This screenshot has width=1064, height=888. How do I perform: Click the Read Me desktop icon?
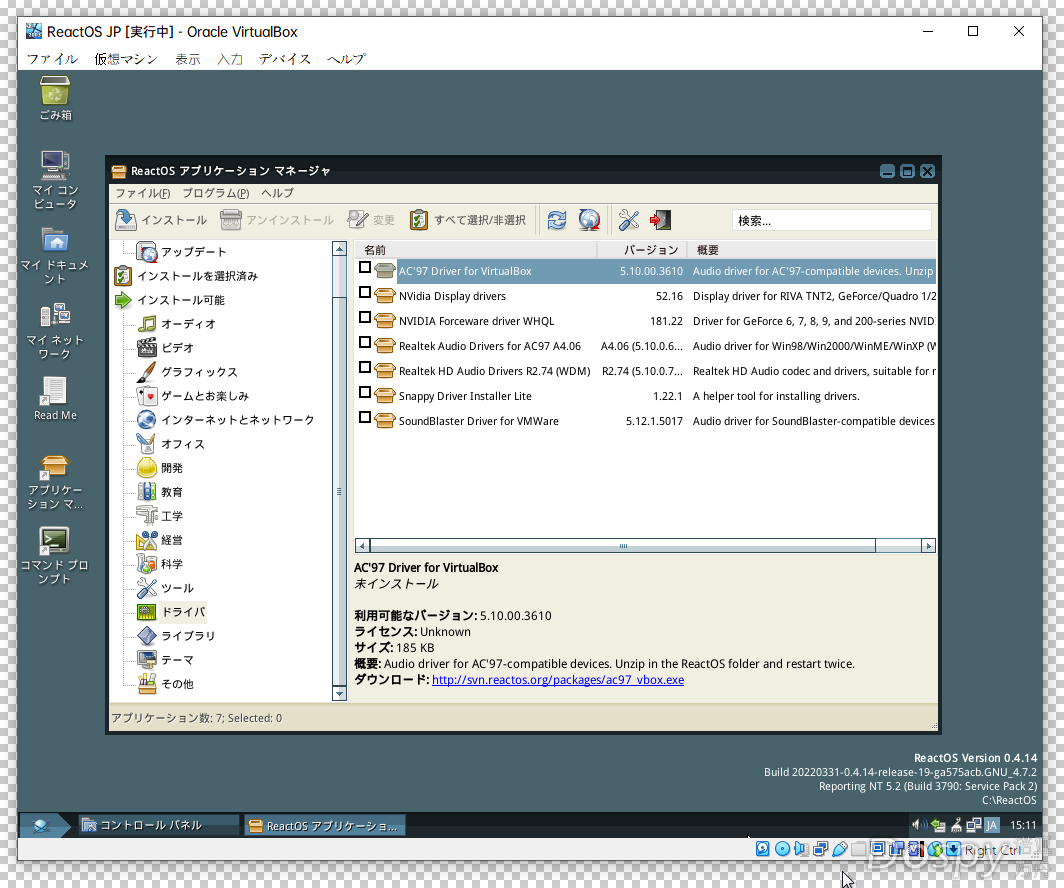point(55,399)
